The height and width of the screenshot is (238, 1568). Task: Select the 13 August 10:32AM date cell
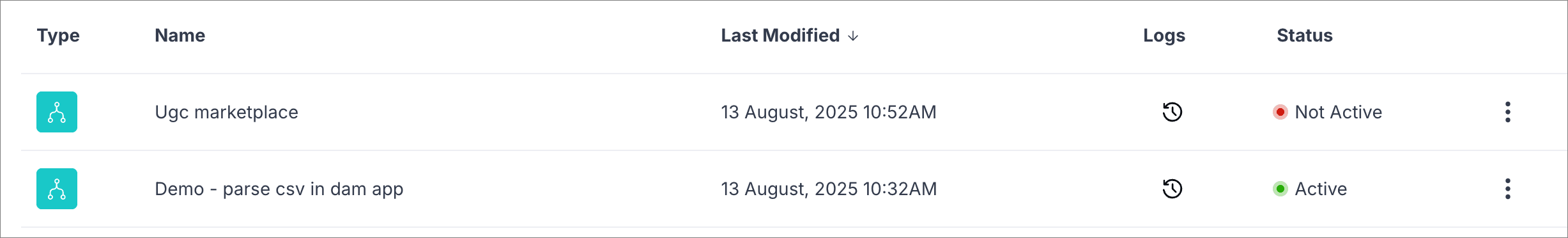829,189
